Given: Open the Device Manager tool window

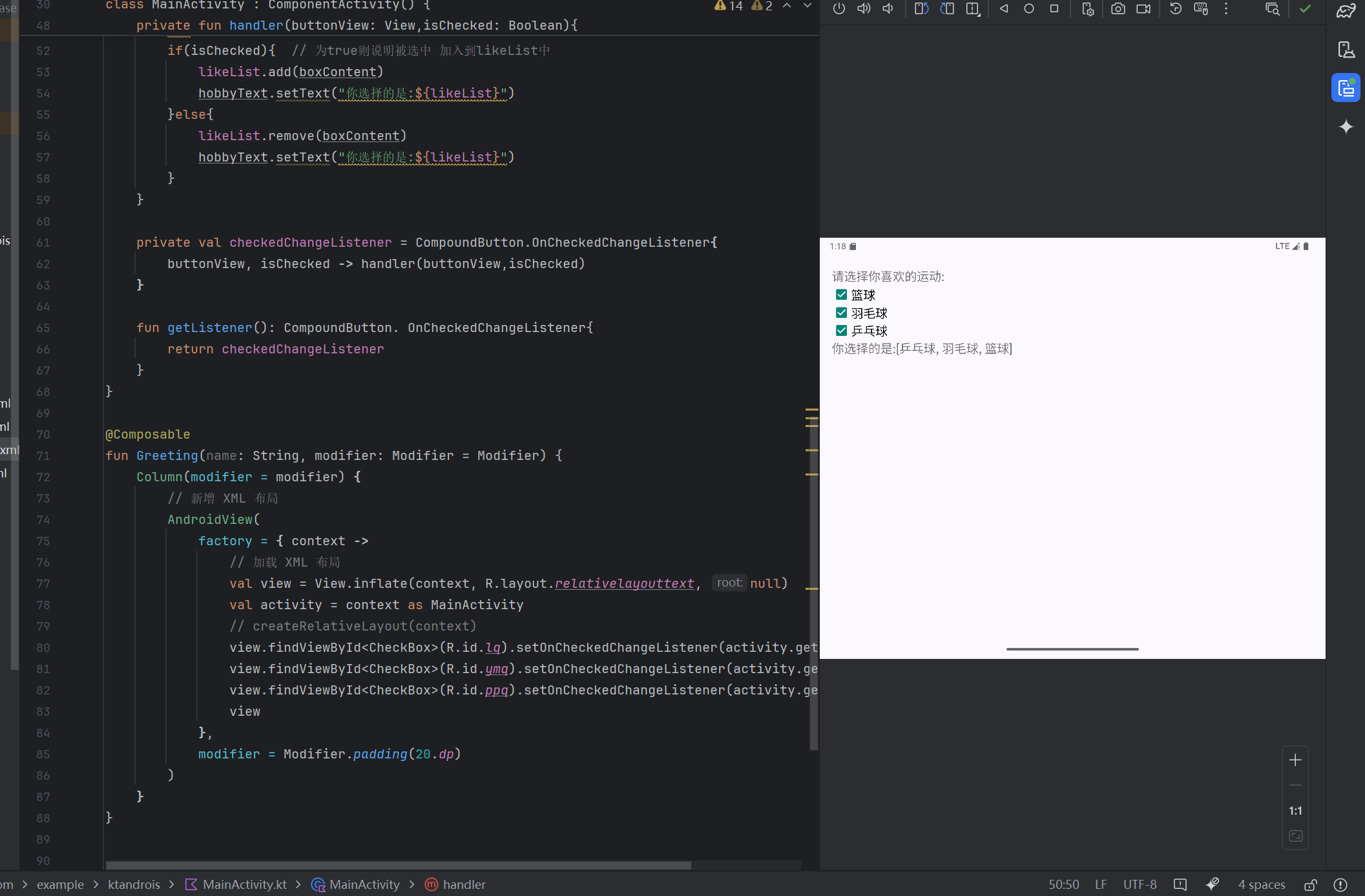Looking at the screenshot, I should pos(1346,50).
